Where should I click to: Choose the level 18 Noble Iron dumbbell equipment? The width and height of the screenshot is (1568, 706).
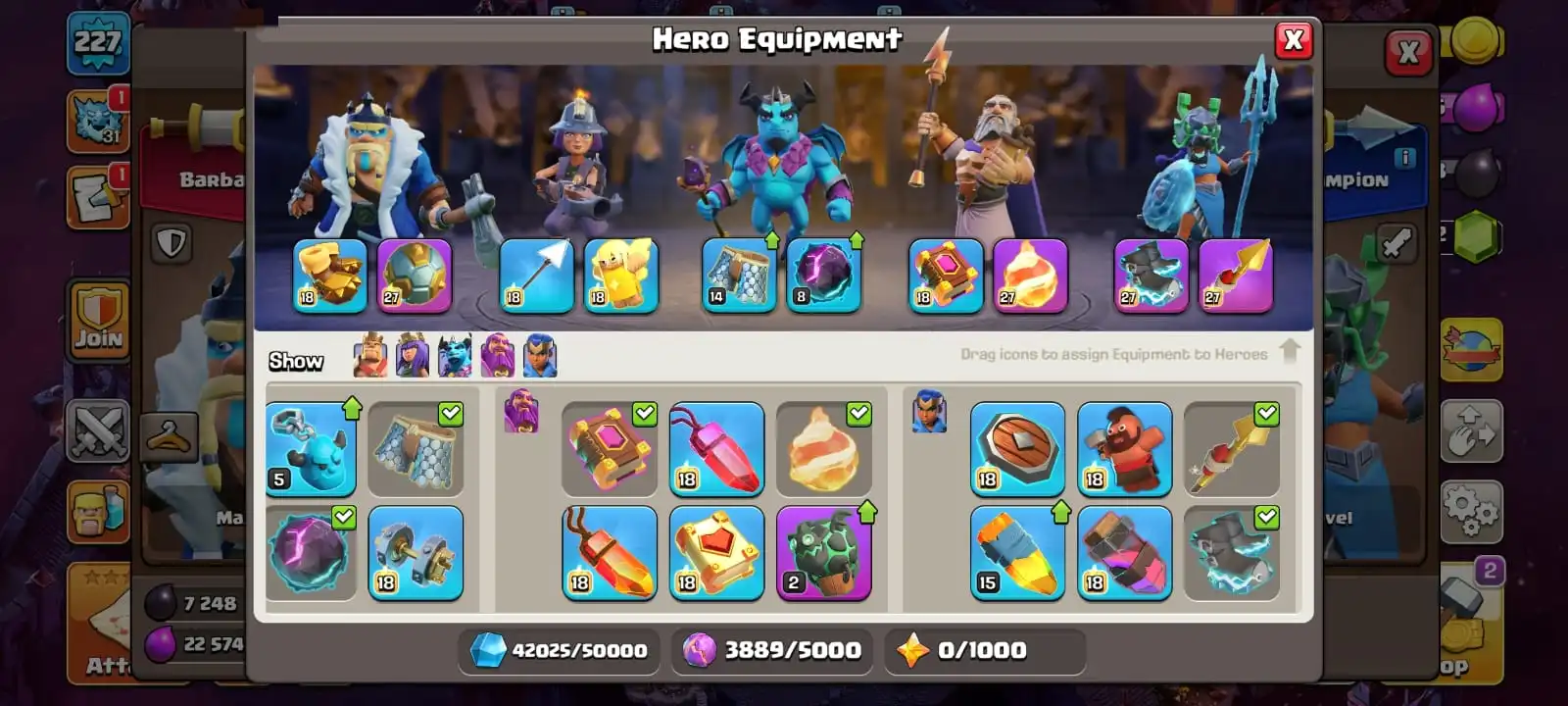click(x=416, y=552)
